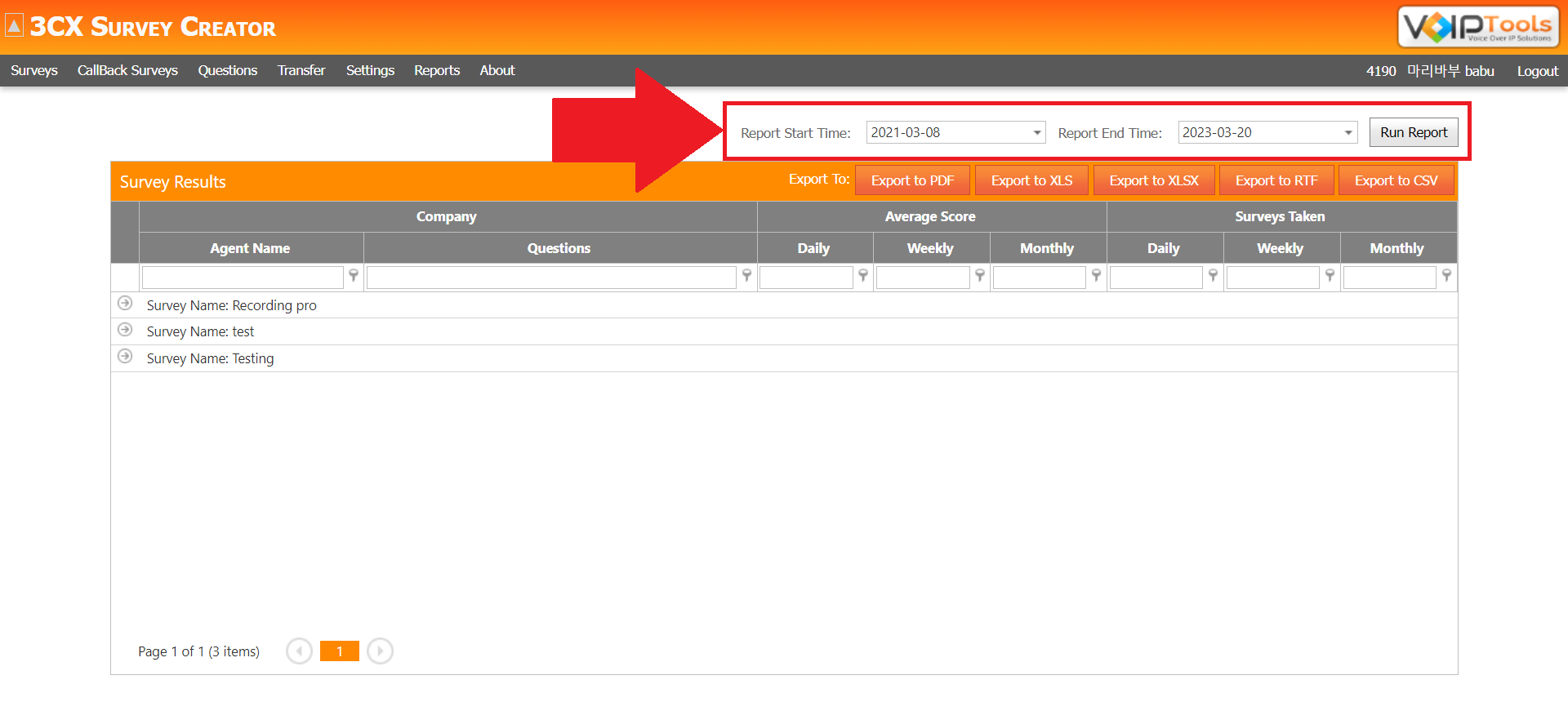Screen dimensions: 1568x702
Task: Click the Run Report button
Action: (x=1414, y=132)
